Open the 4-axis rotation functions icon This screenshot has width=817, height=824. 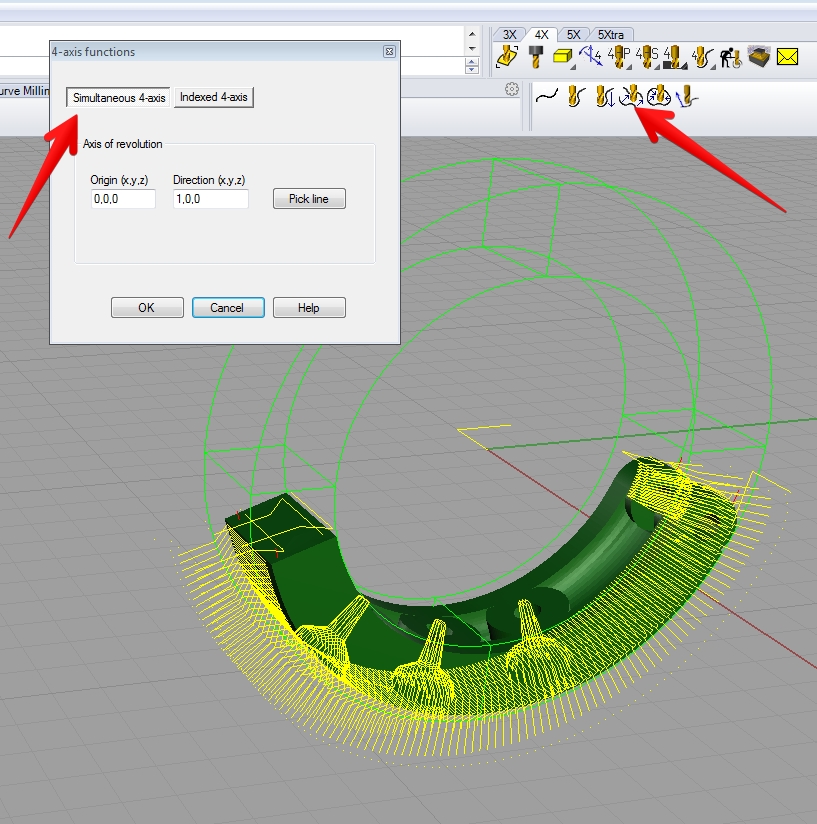click(630, 97)
